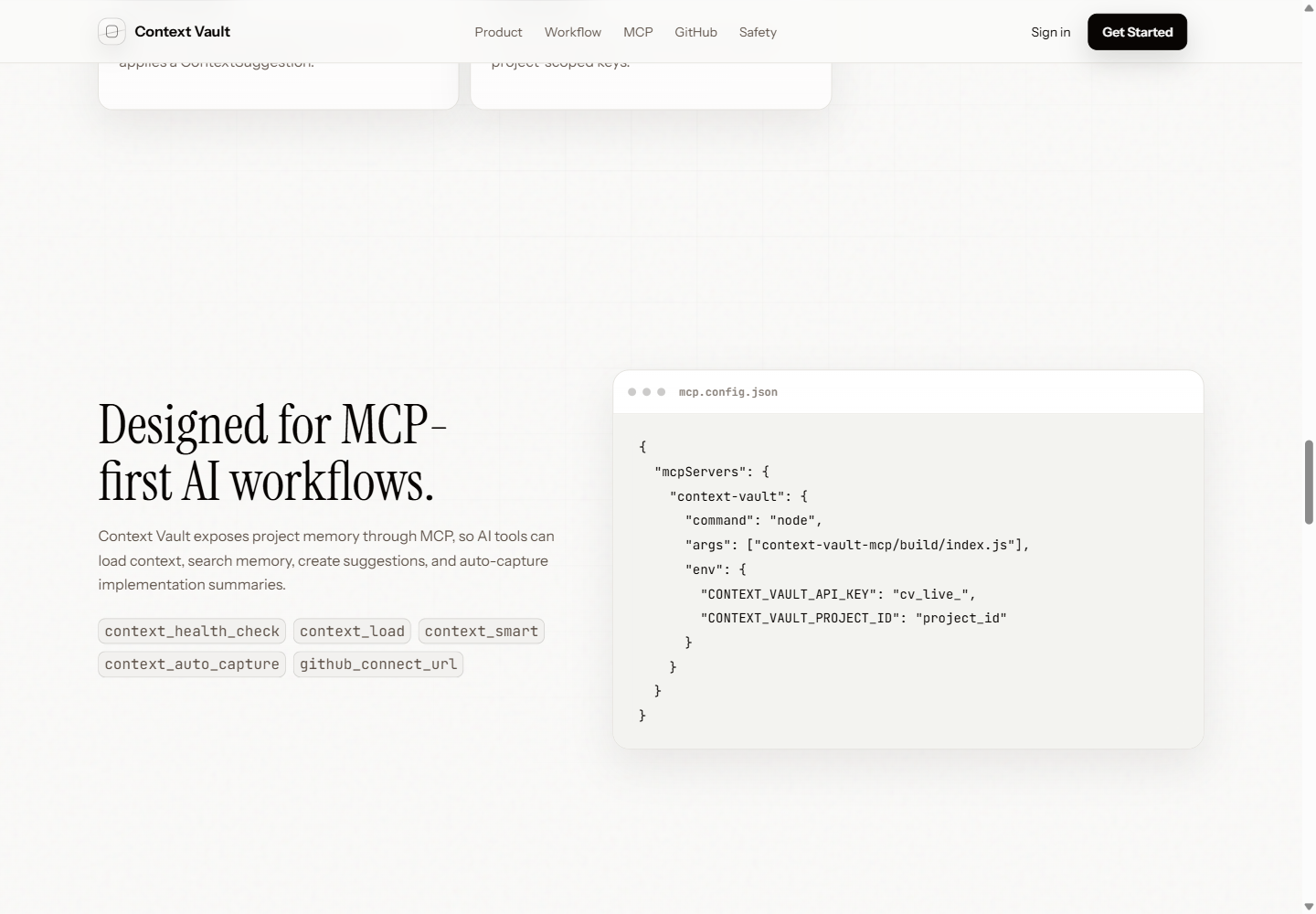Click the github_connect_url tag

378,664
